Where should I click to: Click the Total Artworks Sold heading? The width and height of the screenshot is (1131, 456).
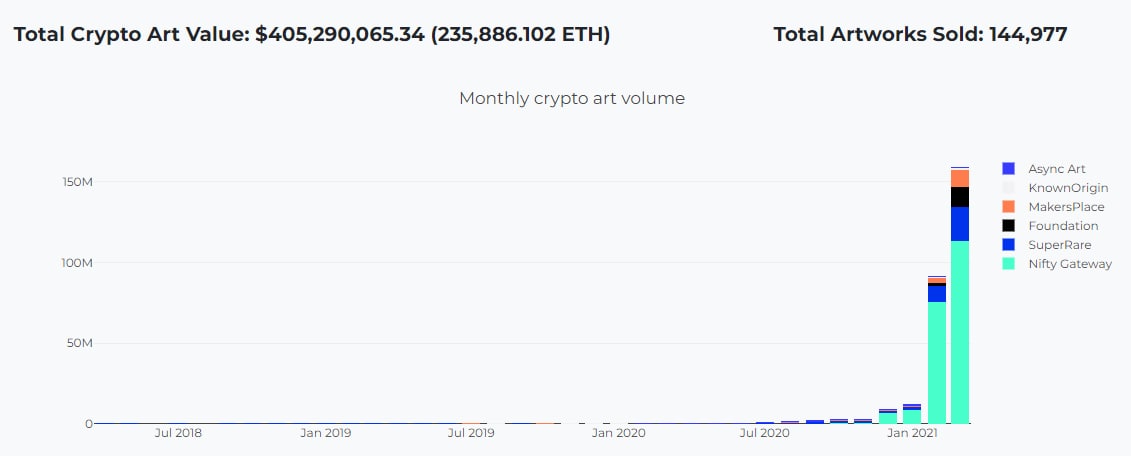click(x=920, y=34)
